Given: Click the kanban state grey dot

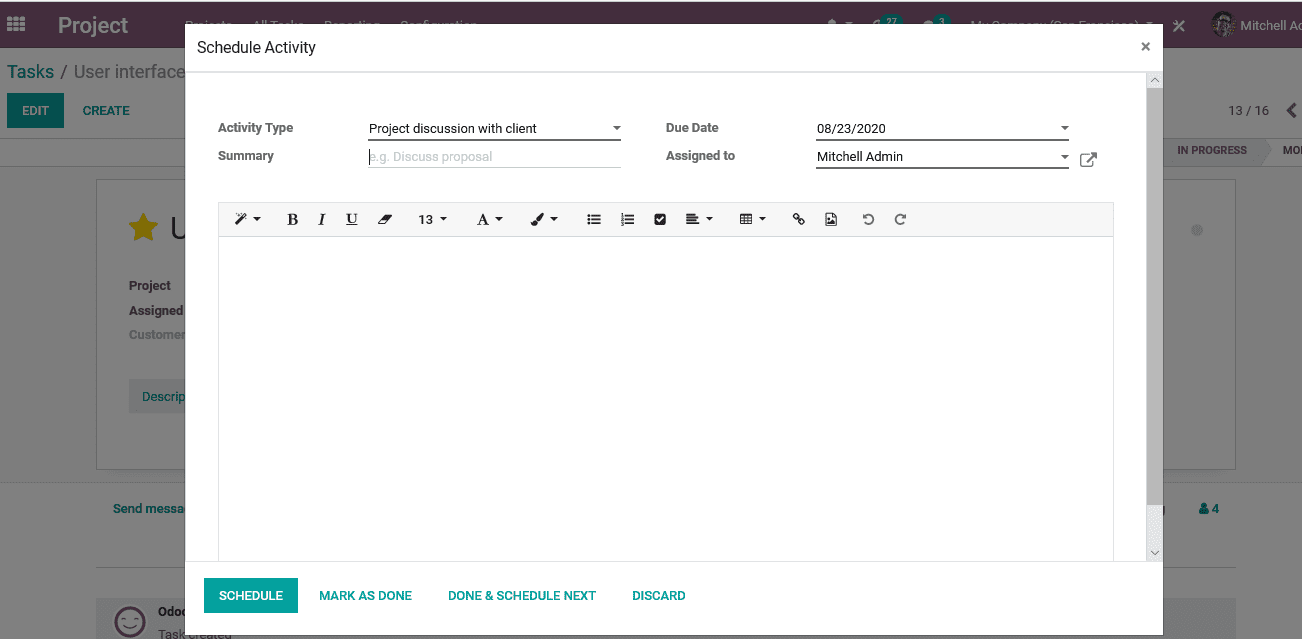Looking at the screenshot, I should click(x=1197, y=230).
